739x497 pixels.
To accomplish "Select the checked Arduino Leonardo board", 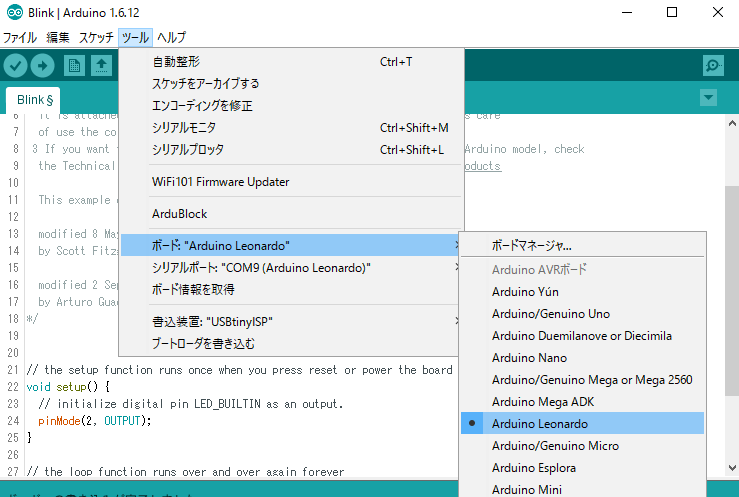I will pos(583,424).
